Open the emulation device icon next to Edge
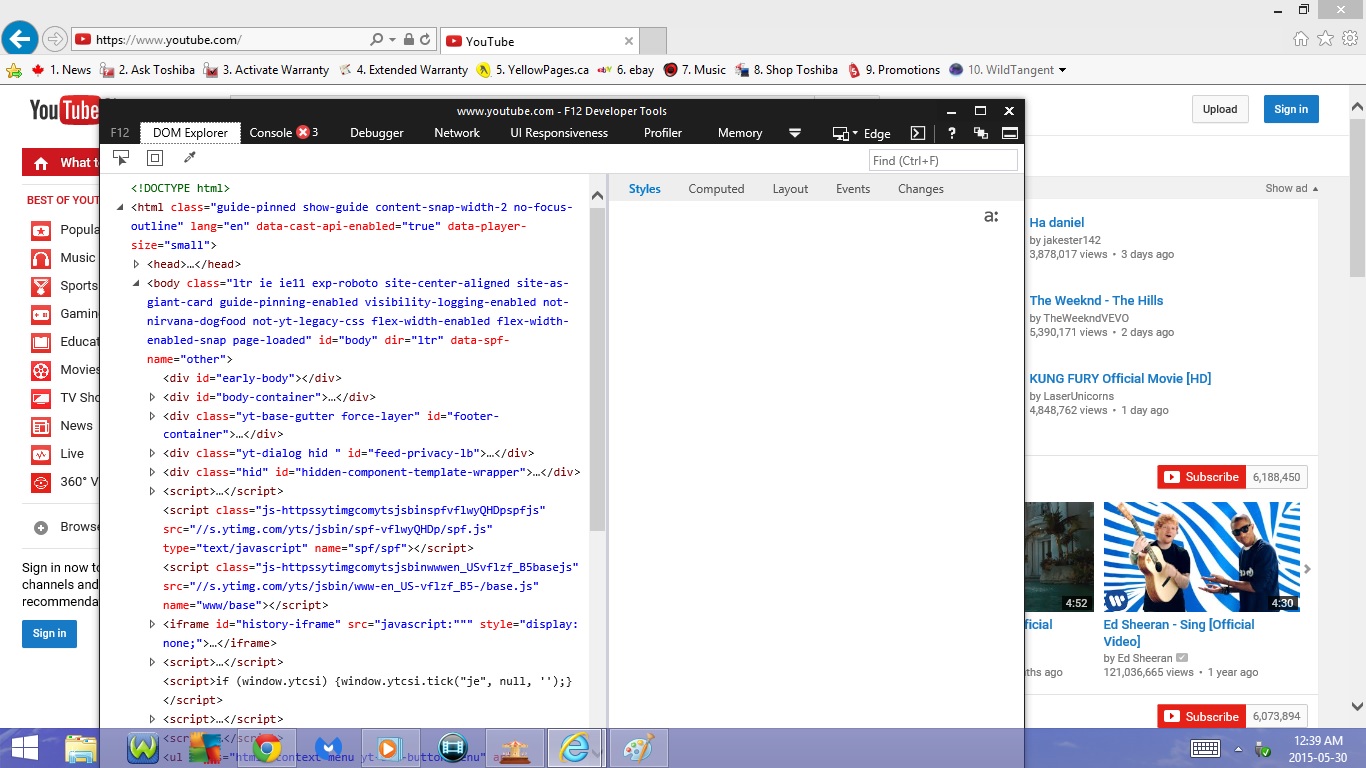This screenshot has width=1366, height=768. pos(844,133)
